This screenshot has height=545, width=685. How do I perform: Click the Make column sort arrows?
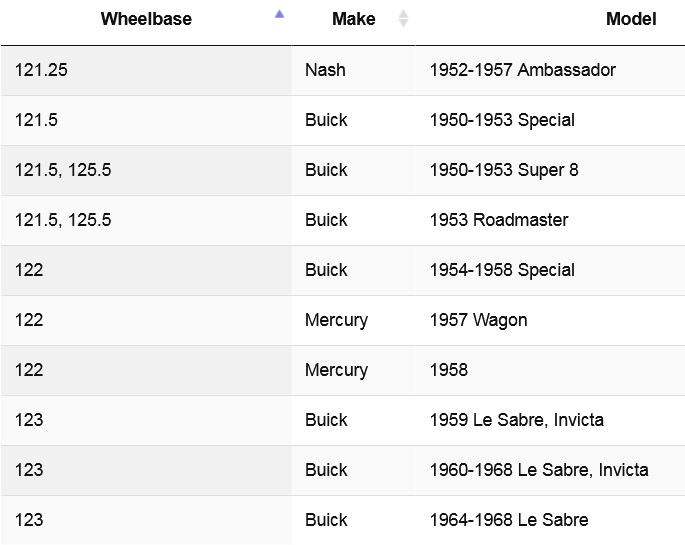coord(403,18)
